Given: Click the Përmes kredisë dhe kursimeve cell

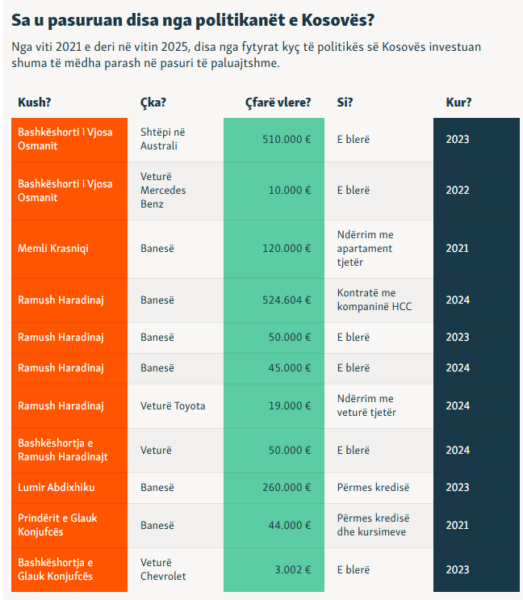Looking at the screenshot, I should click(x=379, y=525).
